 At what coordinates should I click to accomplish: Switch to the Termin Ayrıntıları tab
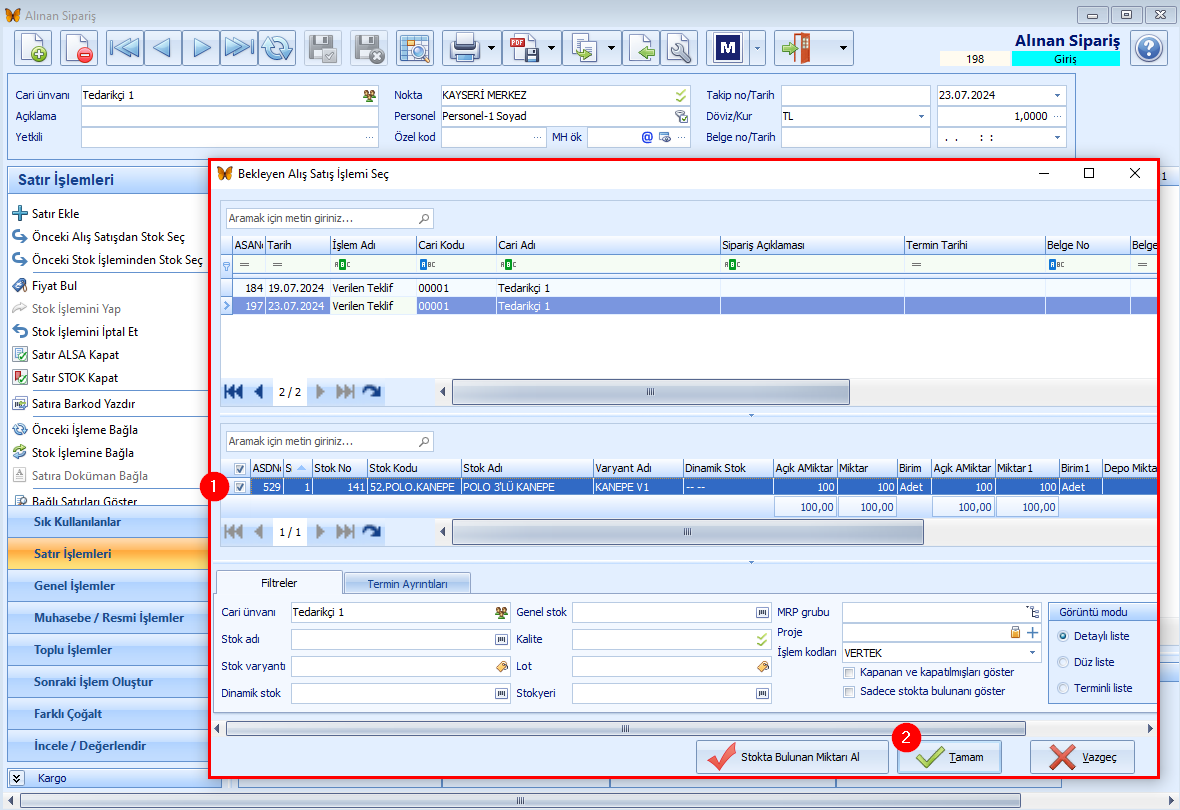coord(407,584)
